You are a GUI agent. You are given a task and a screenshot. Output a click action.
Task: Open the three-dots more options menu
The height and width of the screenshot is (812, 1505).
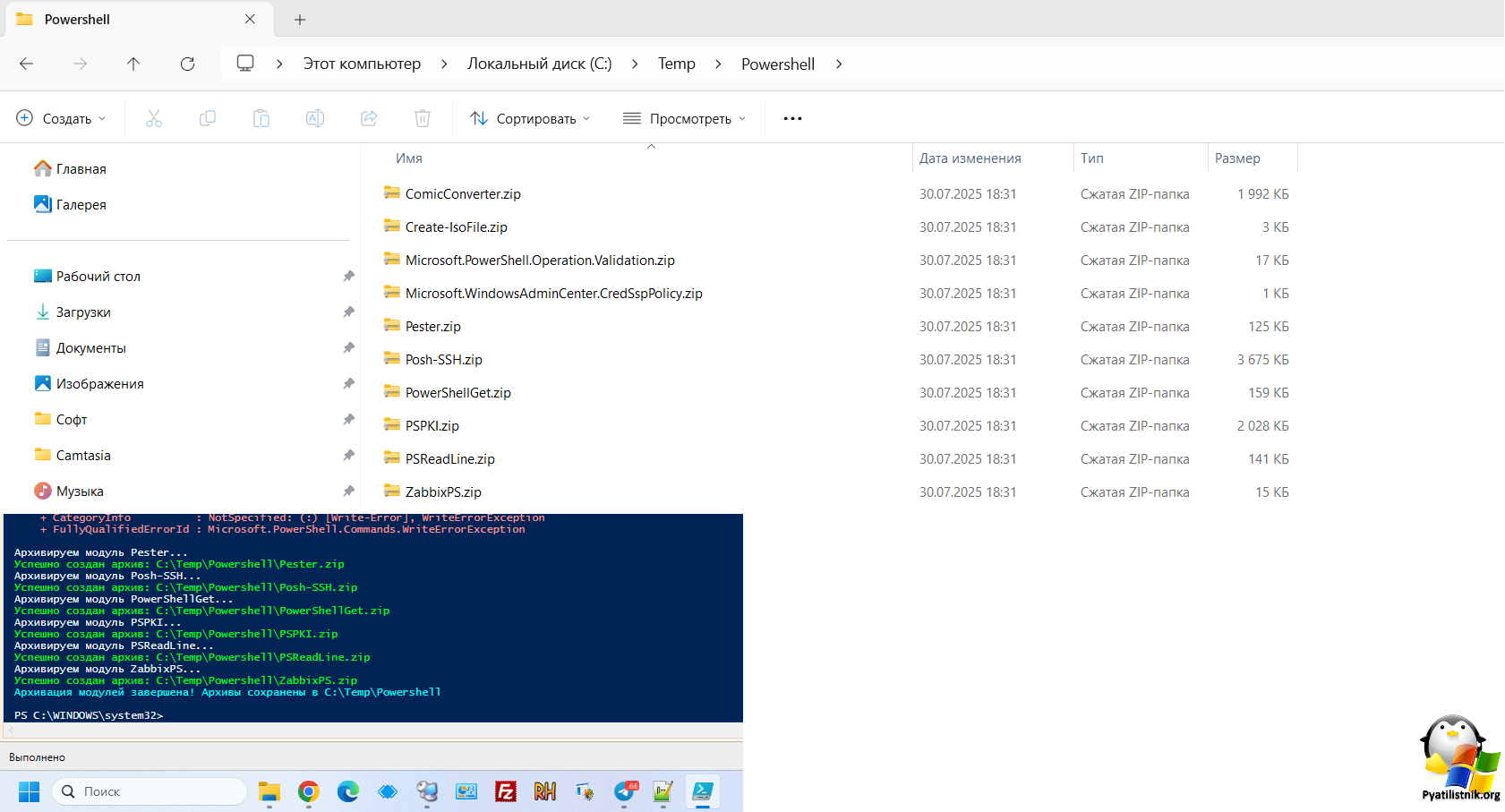point(792,118)
